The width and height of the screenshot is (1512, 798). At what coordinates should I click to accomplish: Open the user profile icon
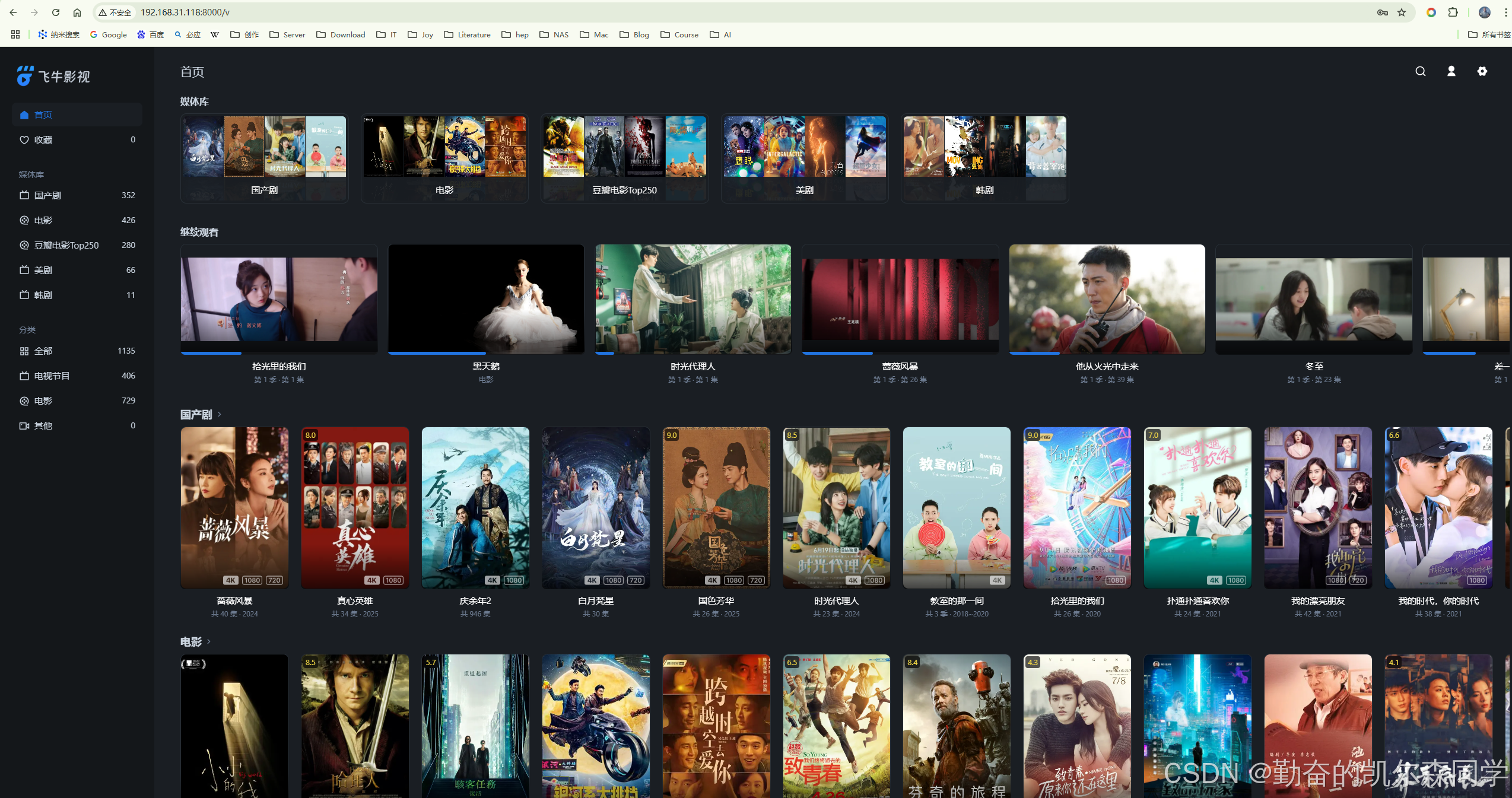click(x=1451, y=71)
